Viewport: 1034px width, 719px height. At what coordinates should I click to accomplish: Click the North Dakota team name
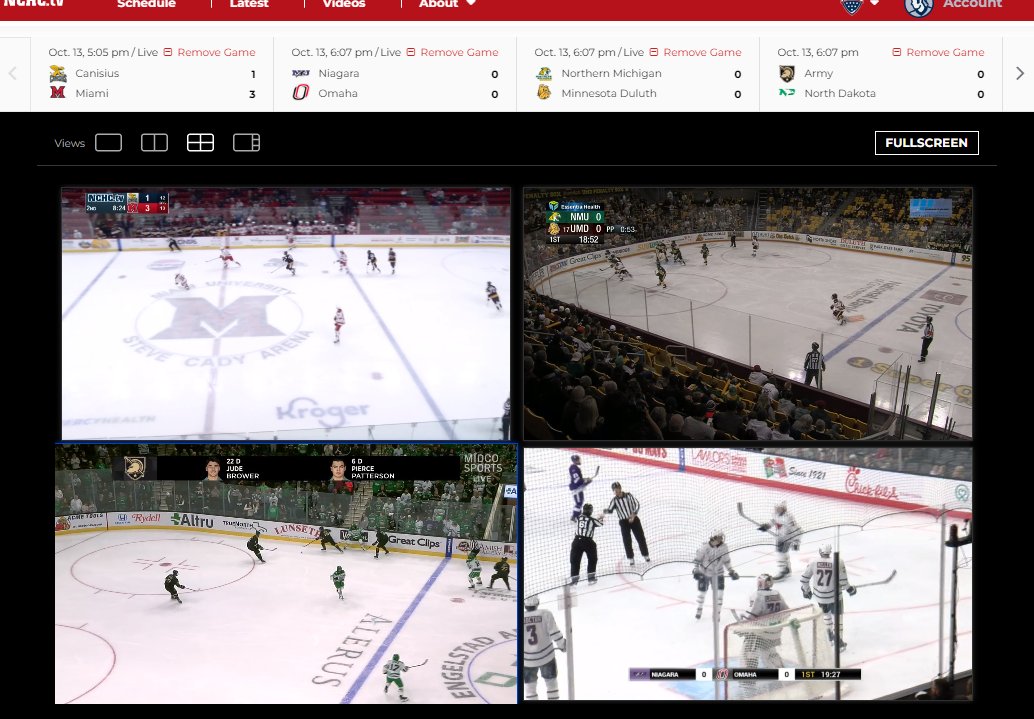point(839,93)
